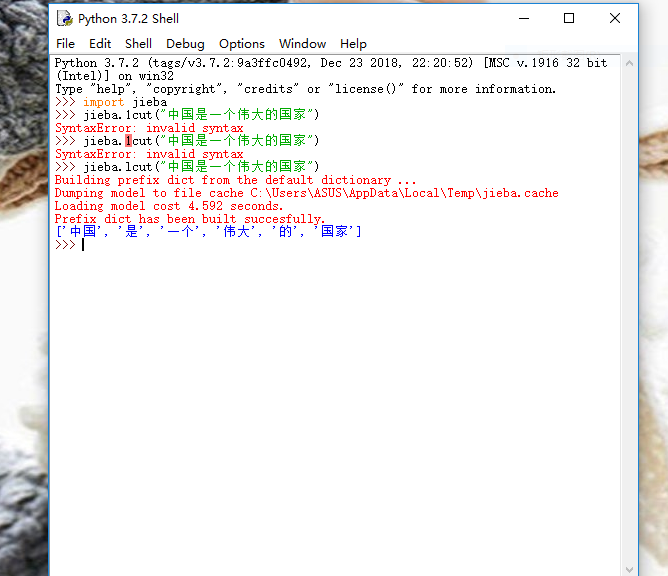Viewport: 668px width, 576px height.
Task: Click 'Prefix dict has been built succesfully.' line
Action: coord(190,219)
